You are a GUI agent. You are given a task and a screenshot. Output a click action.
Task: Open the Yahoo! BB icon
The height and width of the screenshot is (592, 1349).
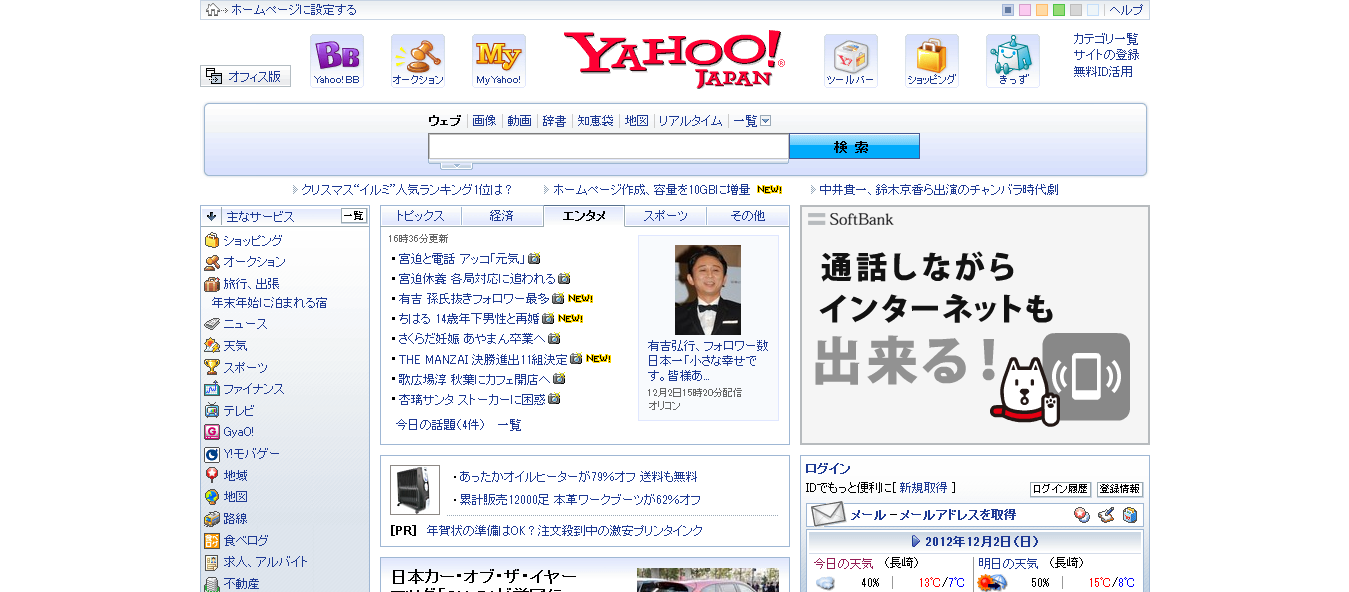[337, 61]
